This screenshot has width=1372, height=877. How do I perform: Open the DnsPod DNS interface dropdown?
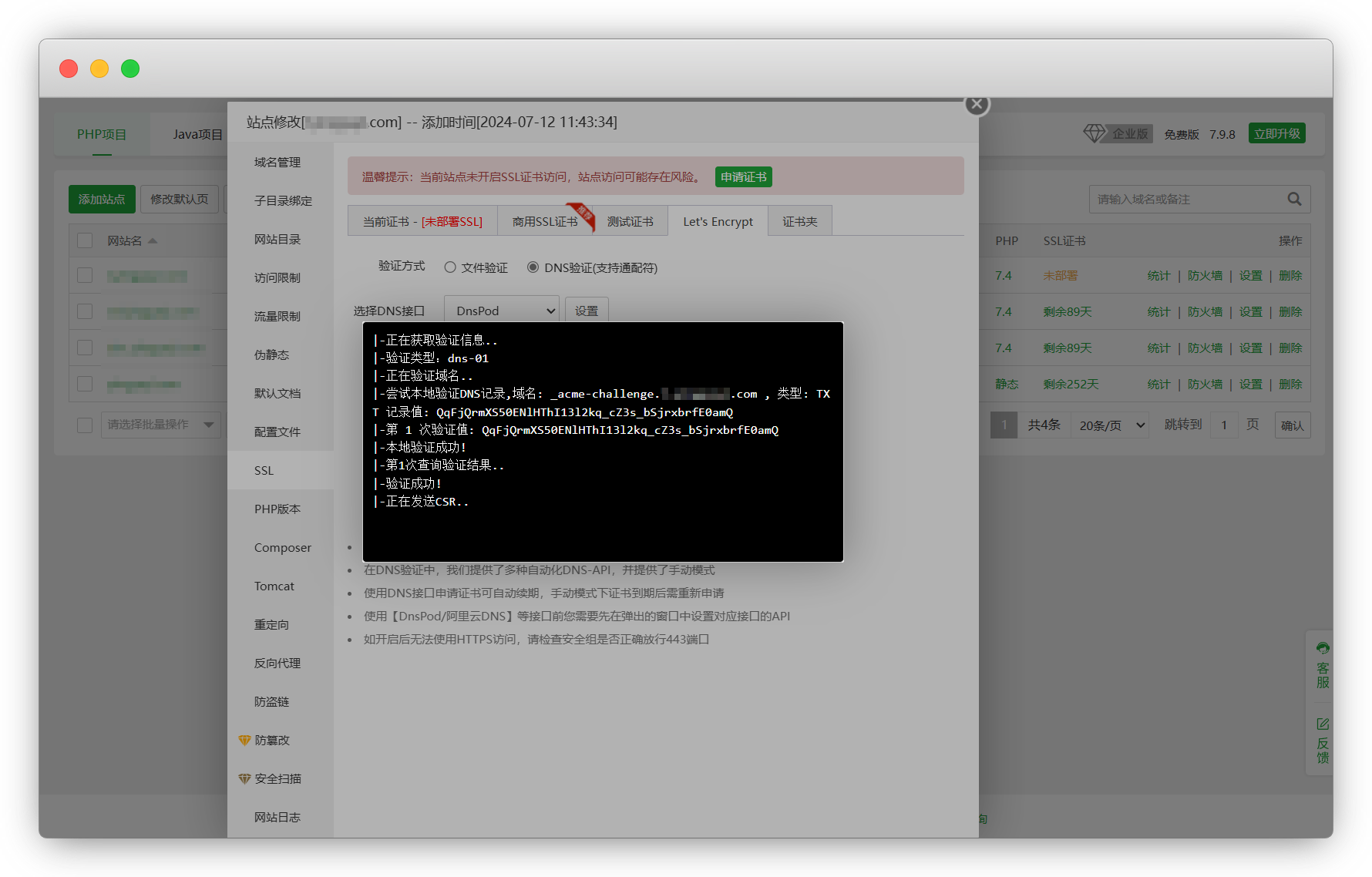point(502,311)
